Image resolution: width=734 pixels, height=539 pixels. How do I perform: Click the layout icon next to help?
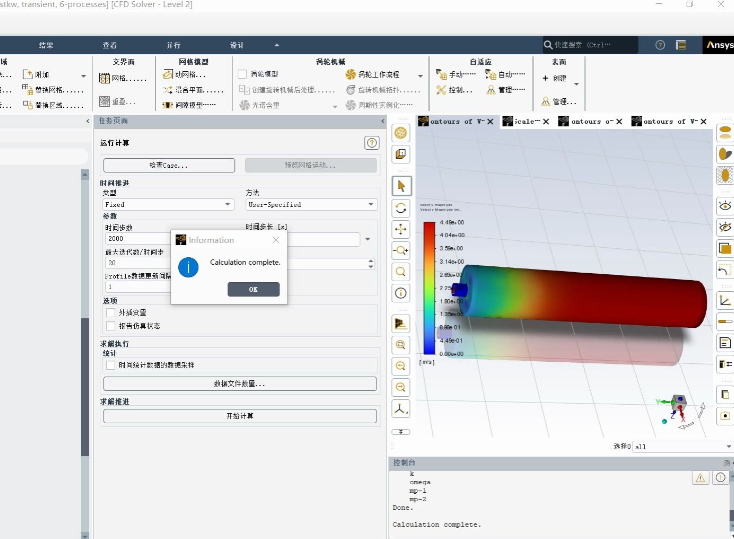click(x=681, y=45)
